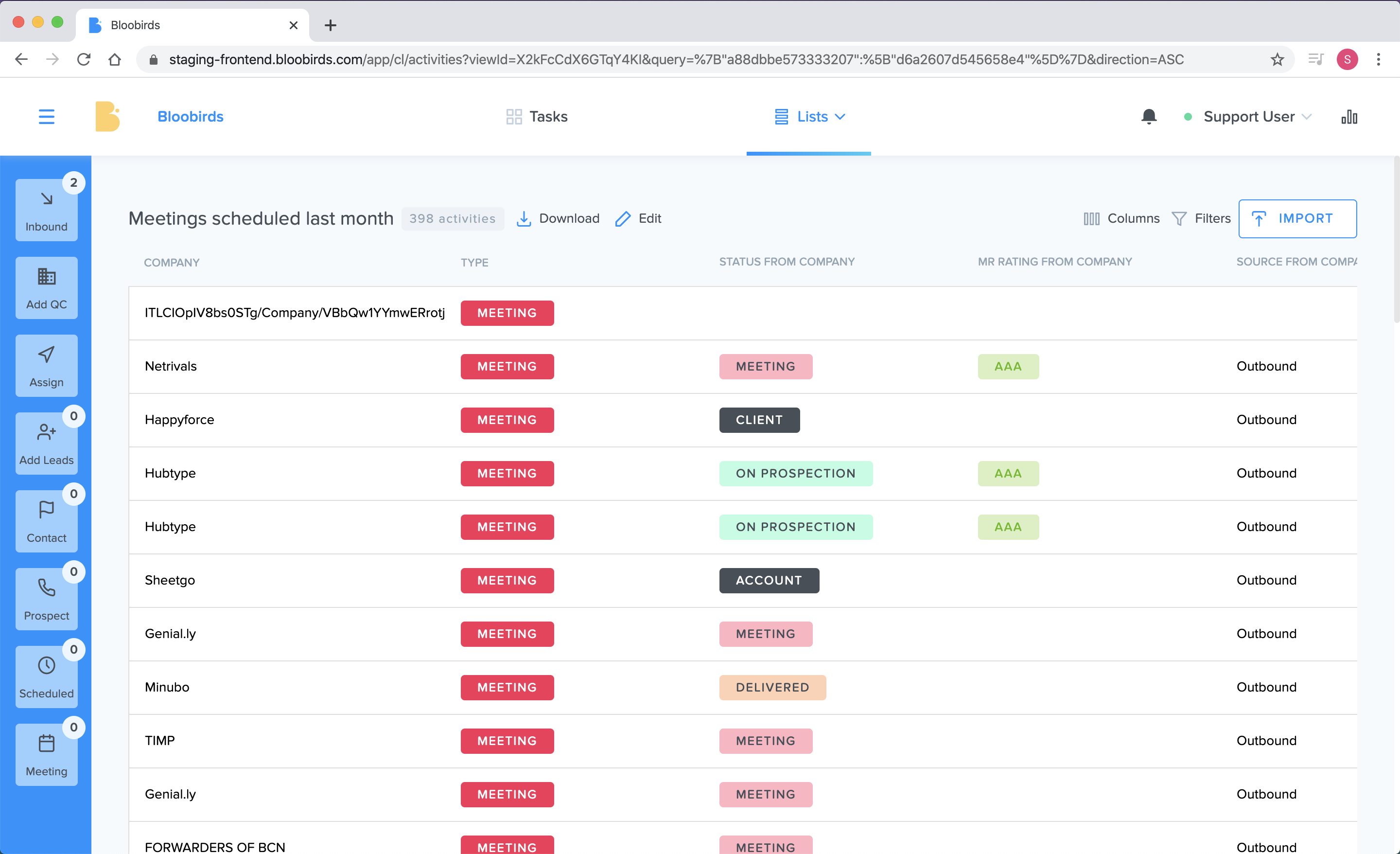Screen dimensions: 1400x854
Task: Open the Happyforce company row
Action: 743,420
